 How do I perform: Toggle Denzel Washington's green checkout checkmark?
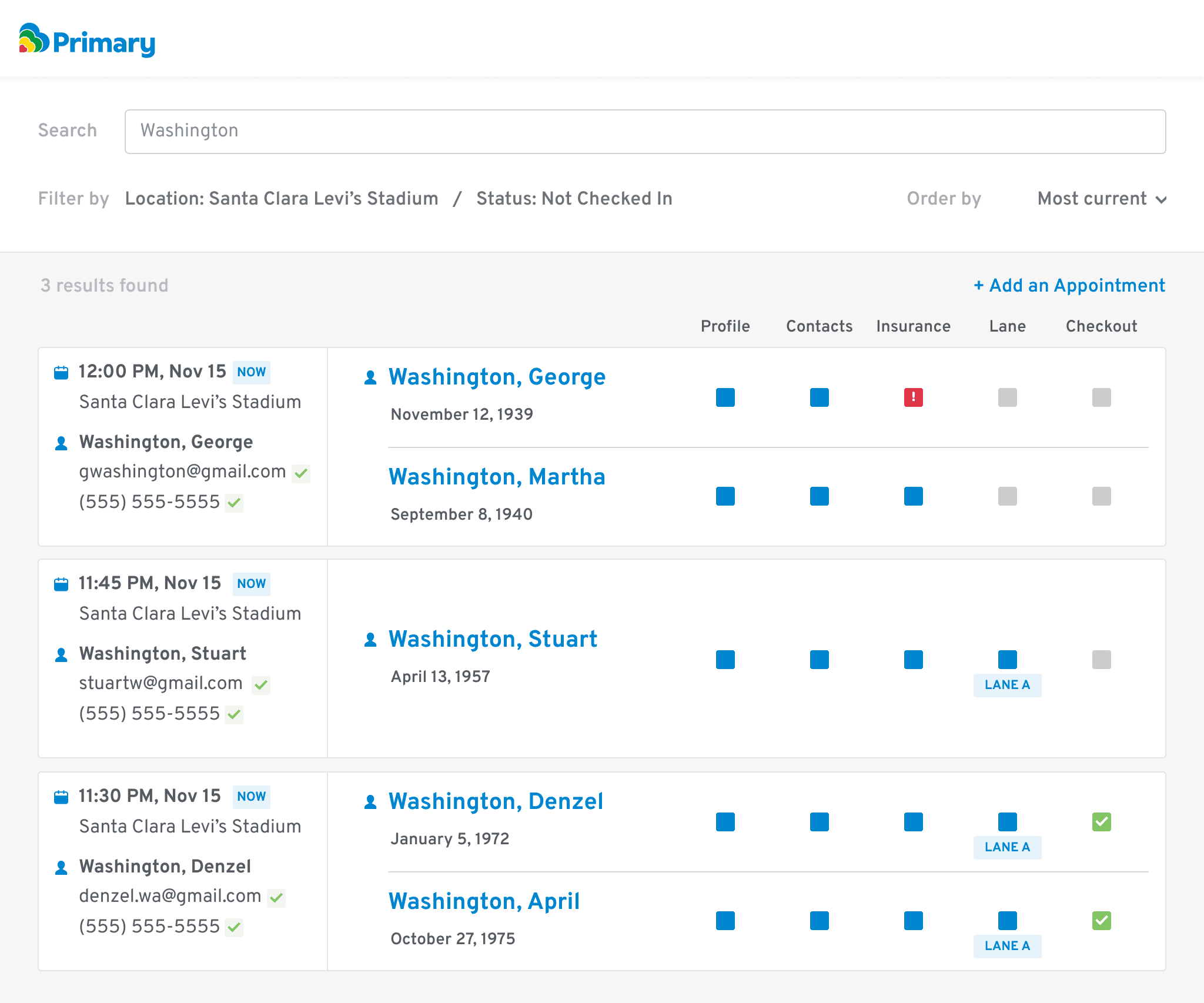click(x=1101, y=822)
